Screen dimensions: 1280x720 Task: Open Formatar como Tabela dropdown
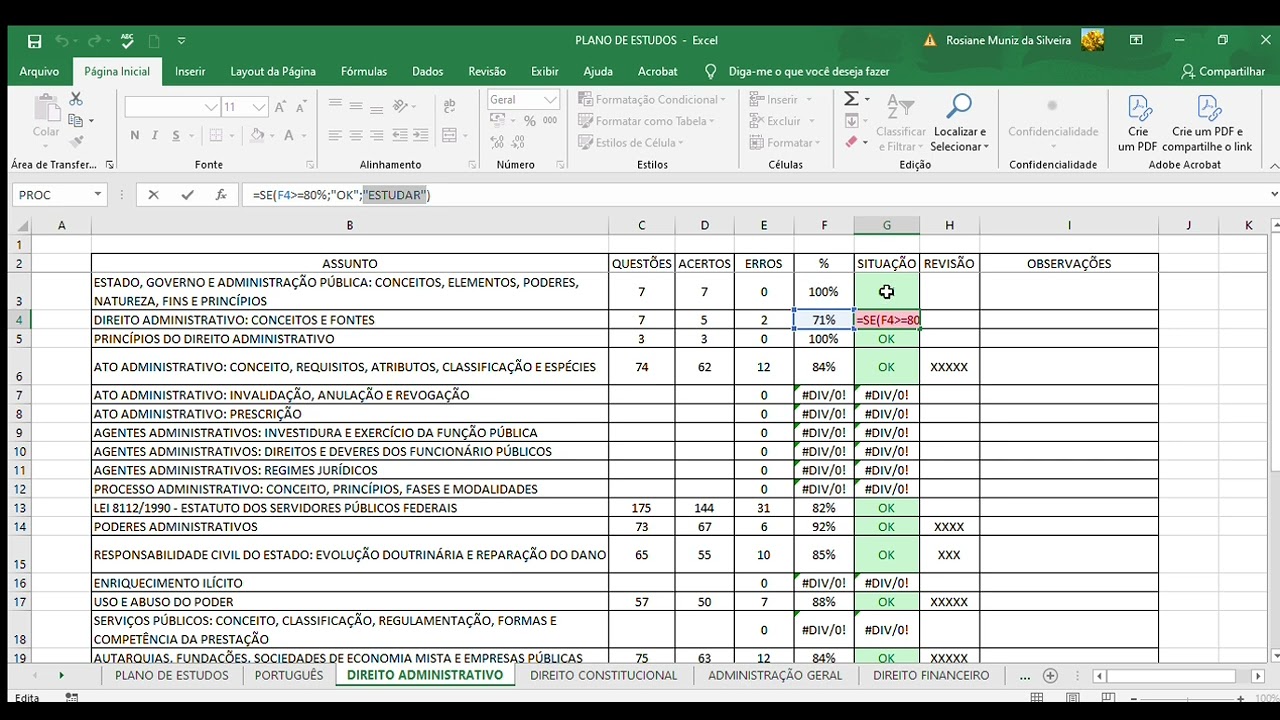(646, 121)
